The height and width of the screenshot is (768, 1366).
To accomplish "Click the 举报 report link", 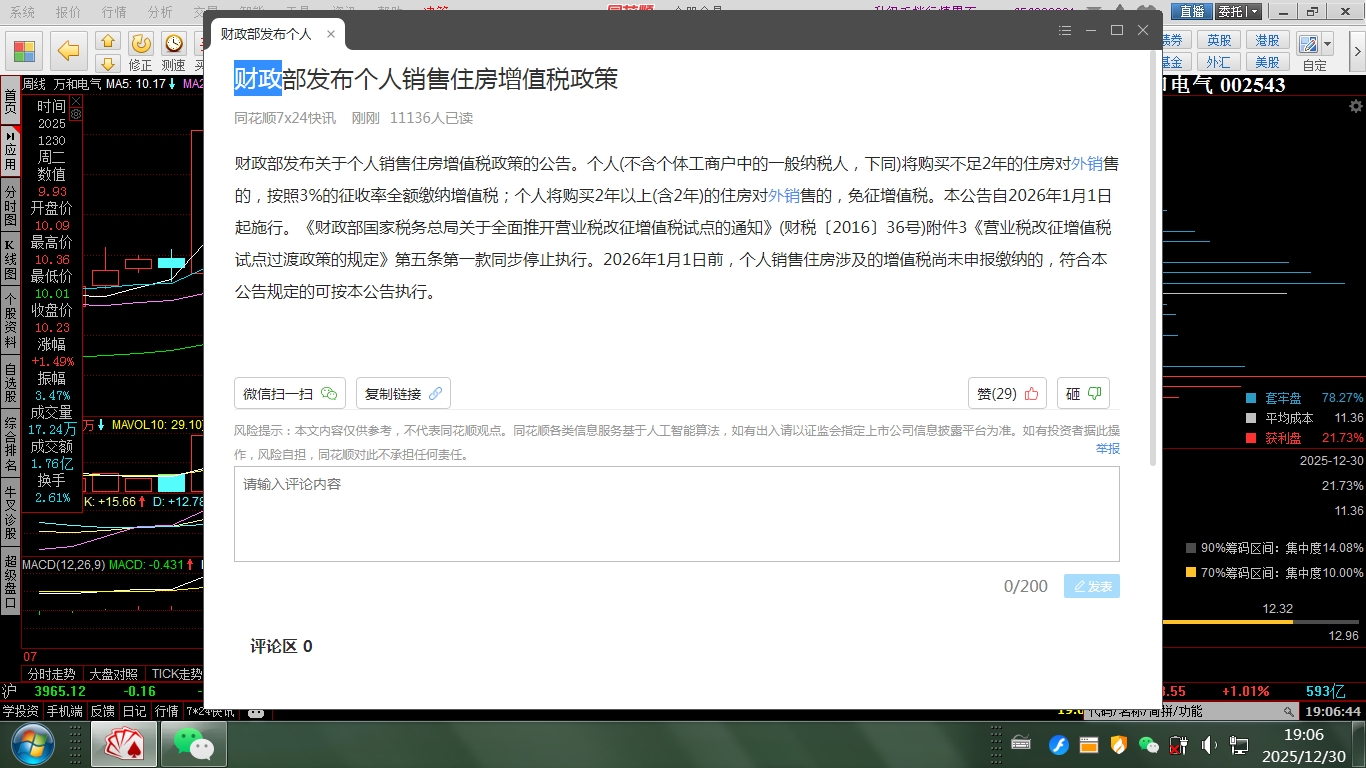I will pyautogui.click(x=1108, y=449).
